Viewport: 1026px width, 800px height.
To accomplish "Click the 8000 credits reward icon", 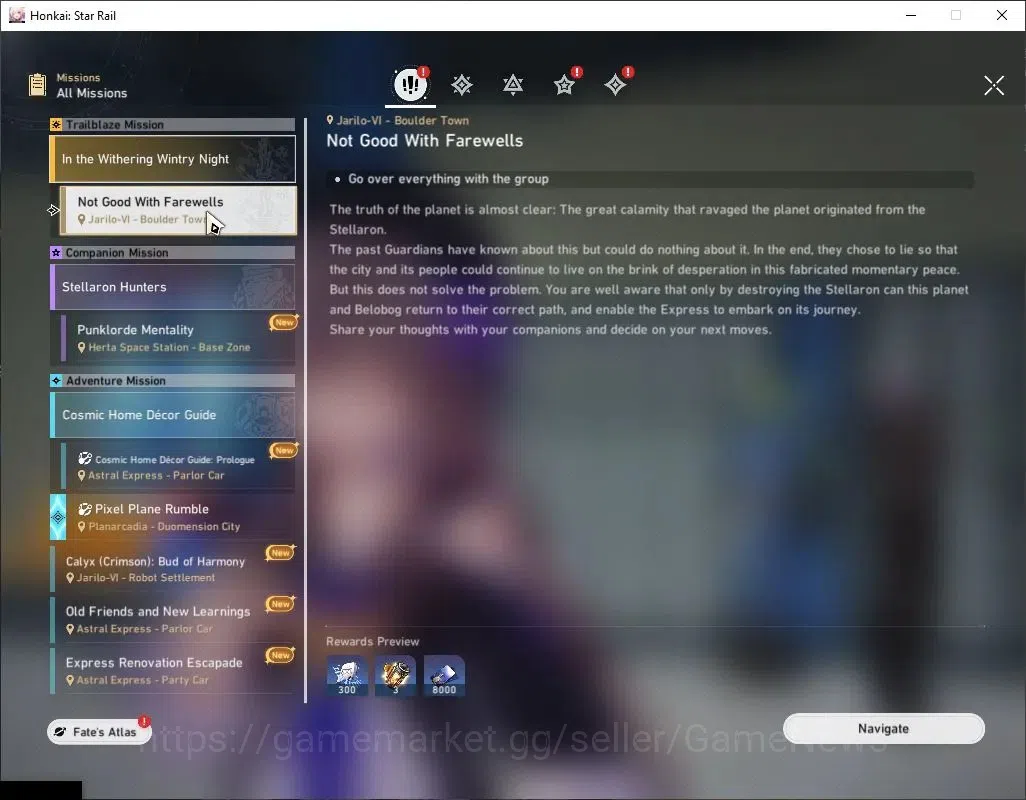I will [444, 675].
